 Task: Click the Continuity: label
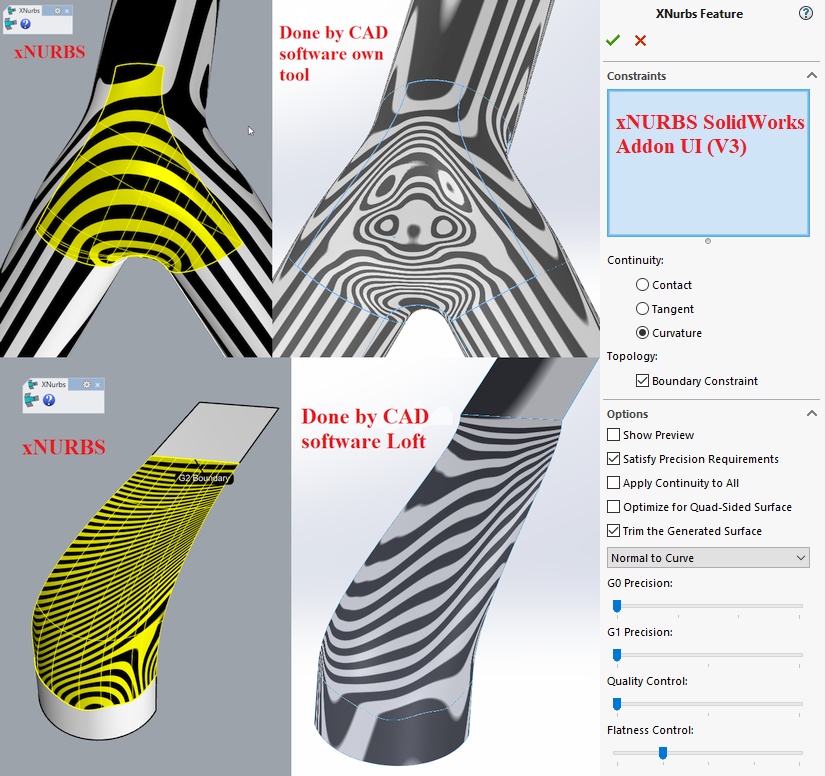[x=635, y=260]
